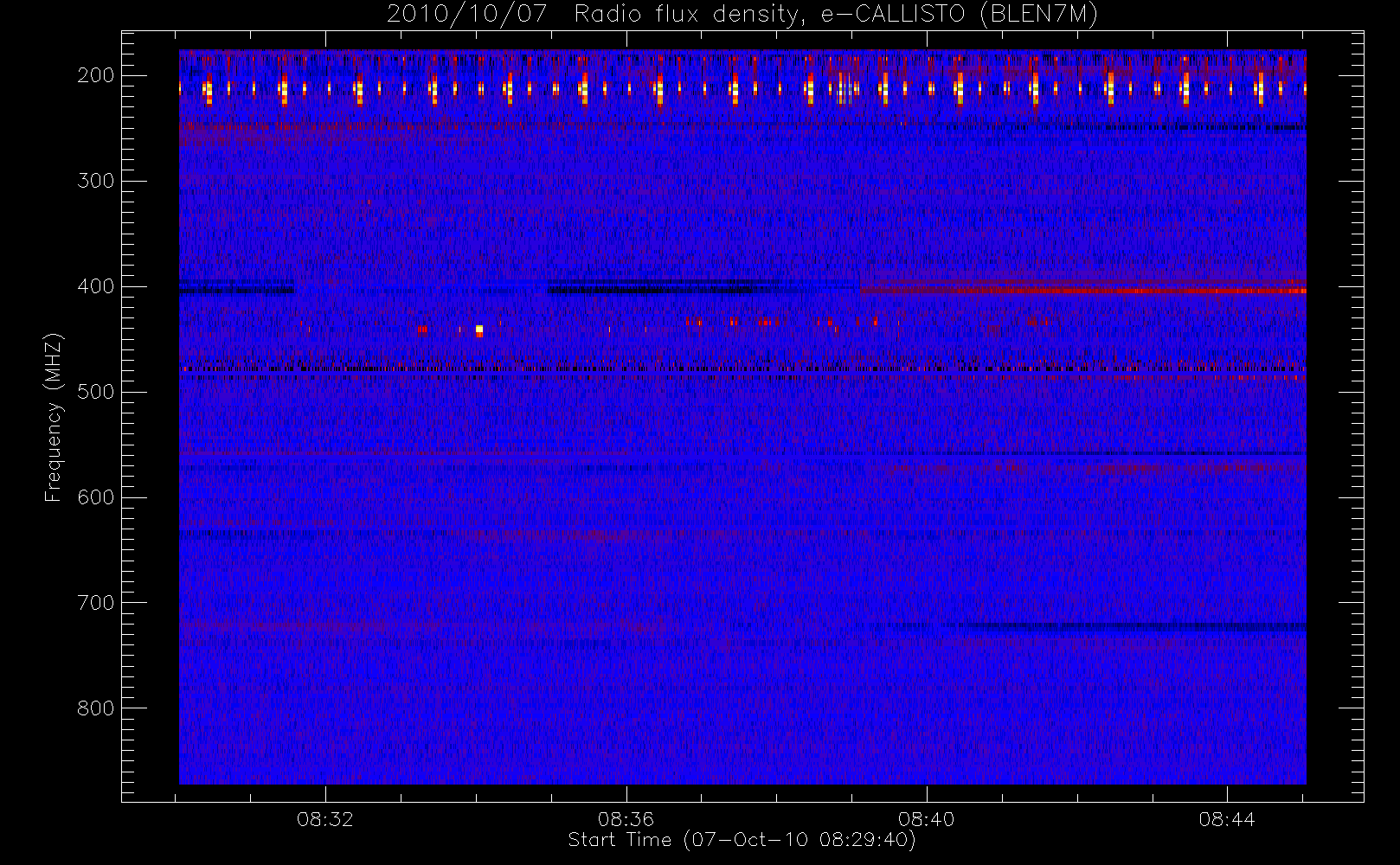
Task: Click the 700 frequency tick label
Action: 96,603
